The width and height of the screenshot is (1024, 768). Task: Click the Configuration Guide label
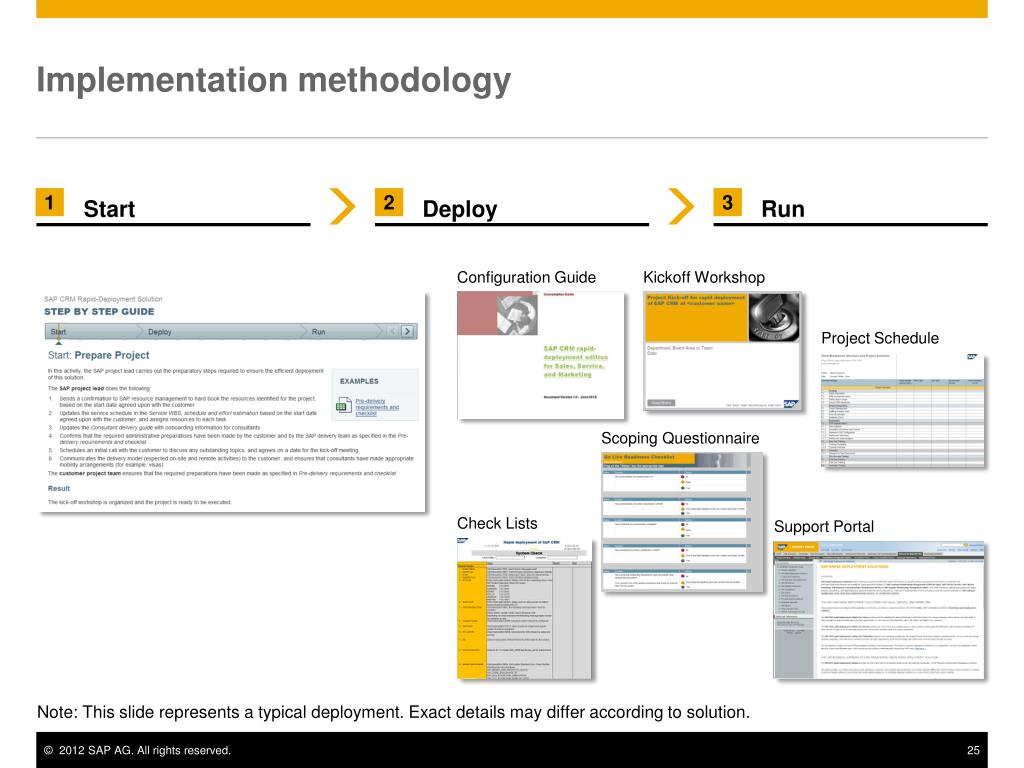coord(526,278)
